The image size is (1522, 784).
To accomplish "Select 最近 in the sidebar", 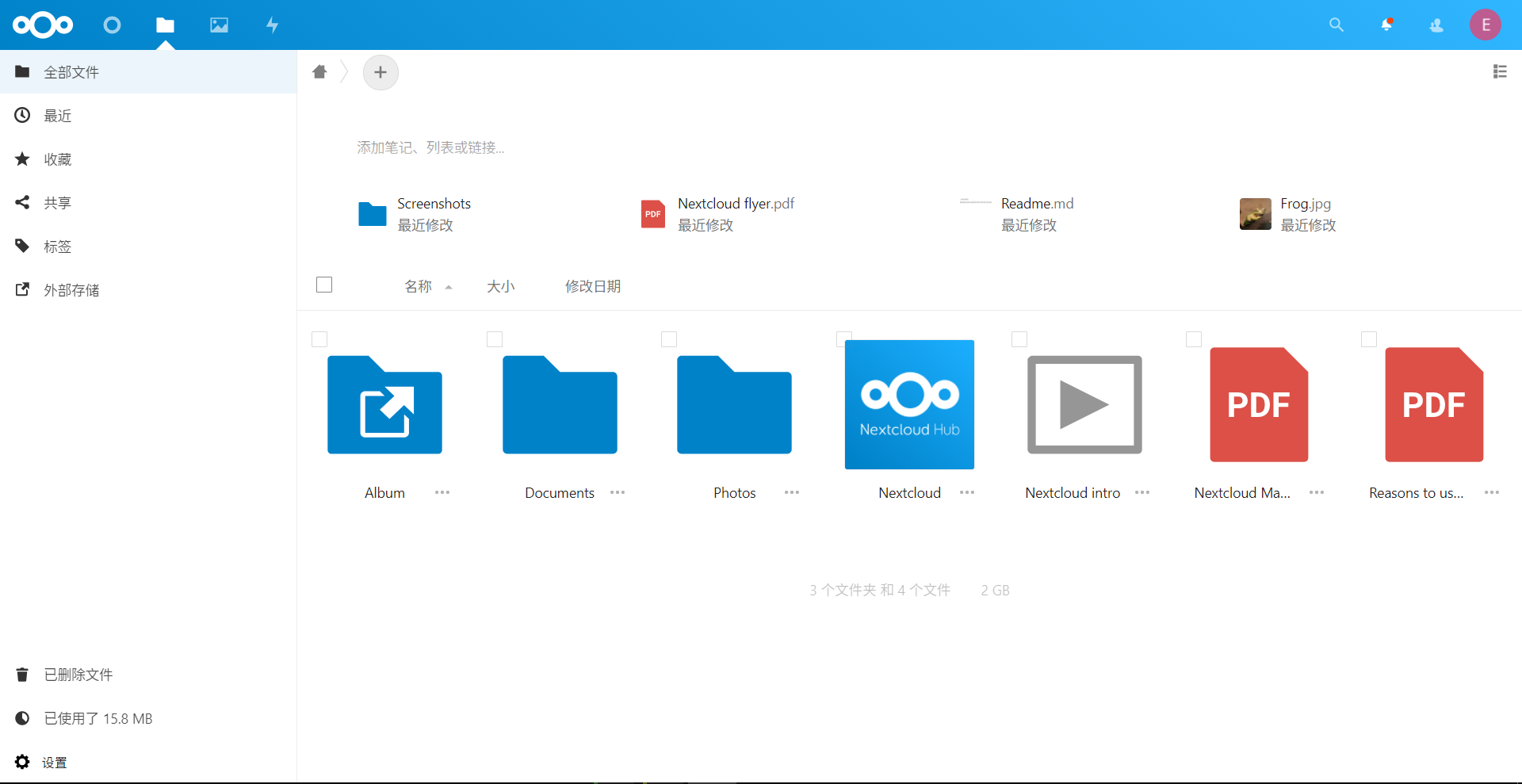I will 148,116.
